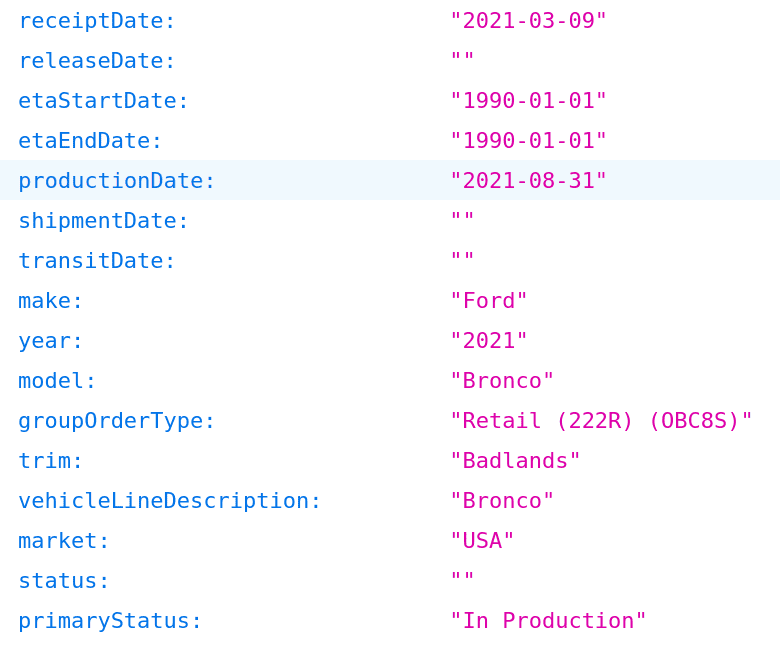Viewport: 780px width, 652px height.
Task: Select the etaEndDate key
Action: 90,141
